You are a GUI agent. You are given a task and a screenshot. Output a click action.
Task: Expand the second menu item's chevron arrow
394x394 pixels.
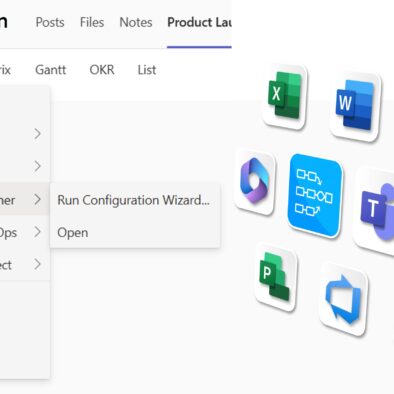coord(38,166)
